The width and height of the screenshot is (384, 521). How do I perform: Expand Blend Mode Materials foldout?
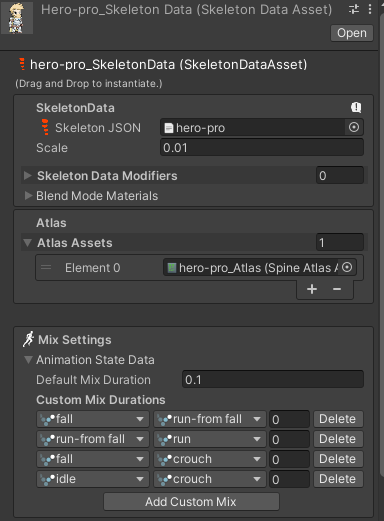click(29, 196)
